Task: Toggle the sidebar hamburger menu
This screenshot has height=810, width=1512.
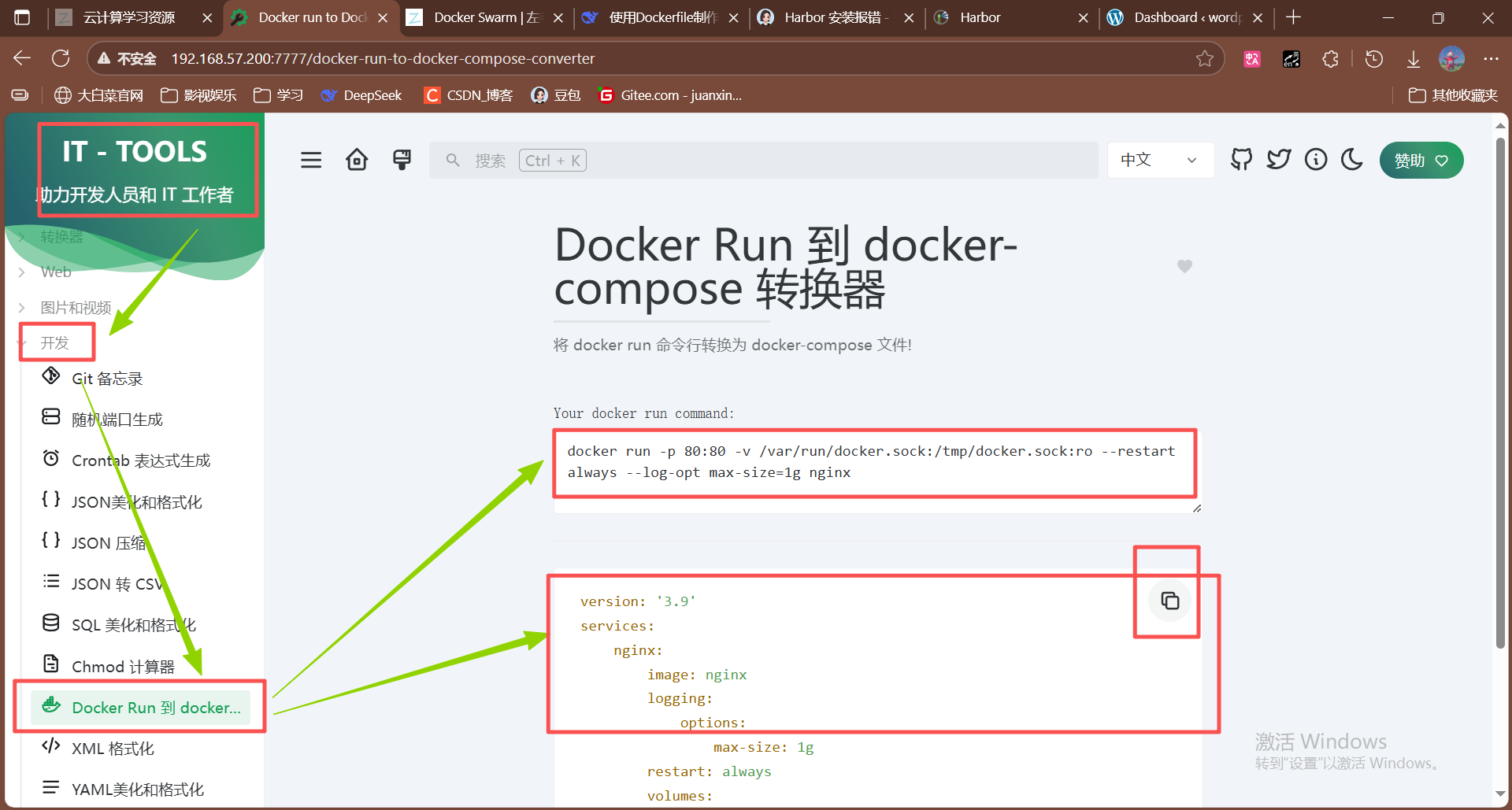Action: coord(311,161)
